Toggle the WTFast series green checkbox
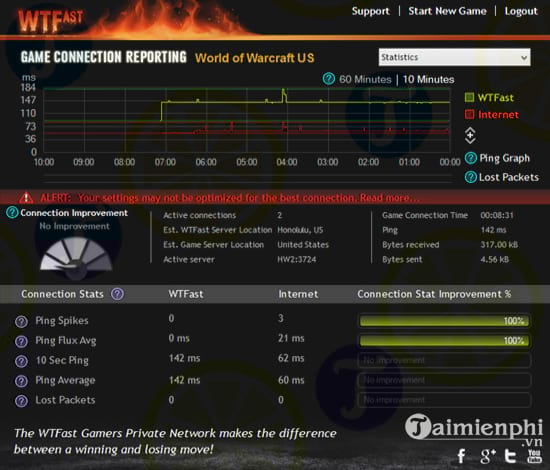Screen dimensions: 550x470 click(x=469, y=97)
